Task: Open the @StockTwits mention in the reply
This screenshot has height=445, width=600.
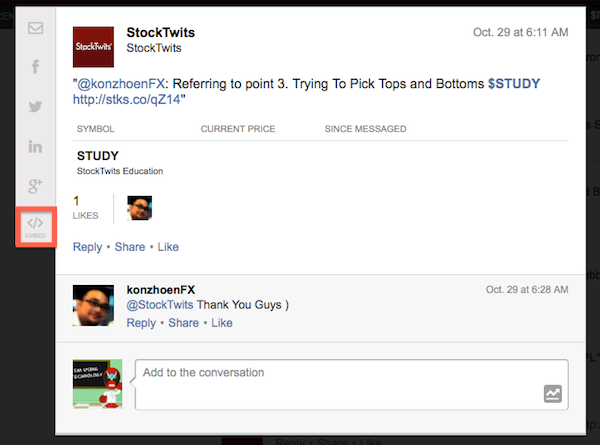Action: point(160,305)
